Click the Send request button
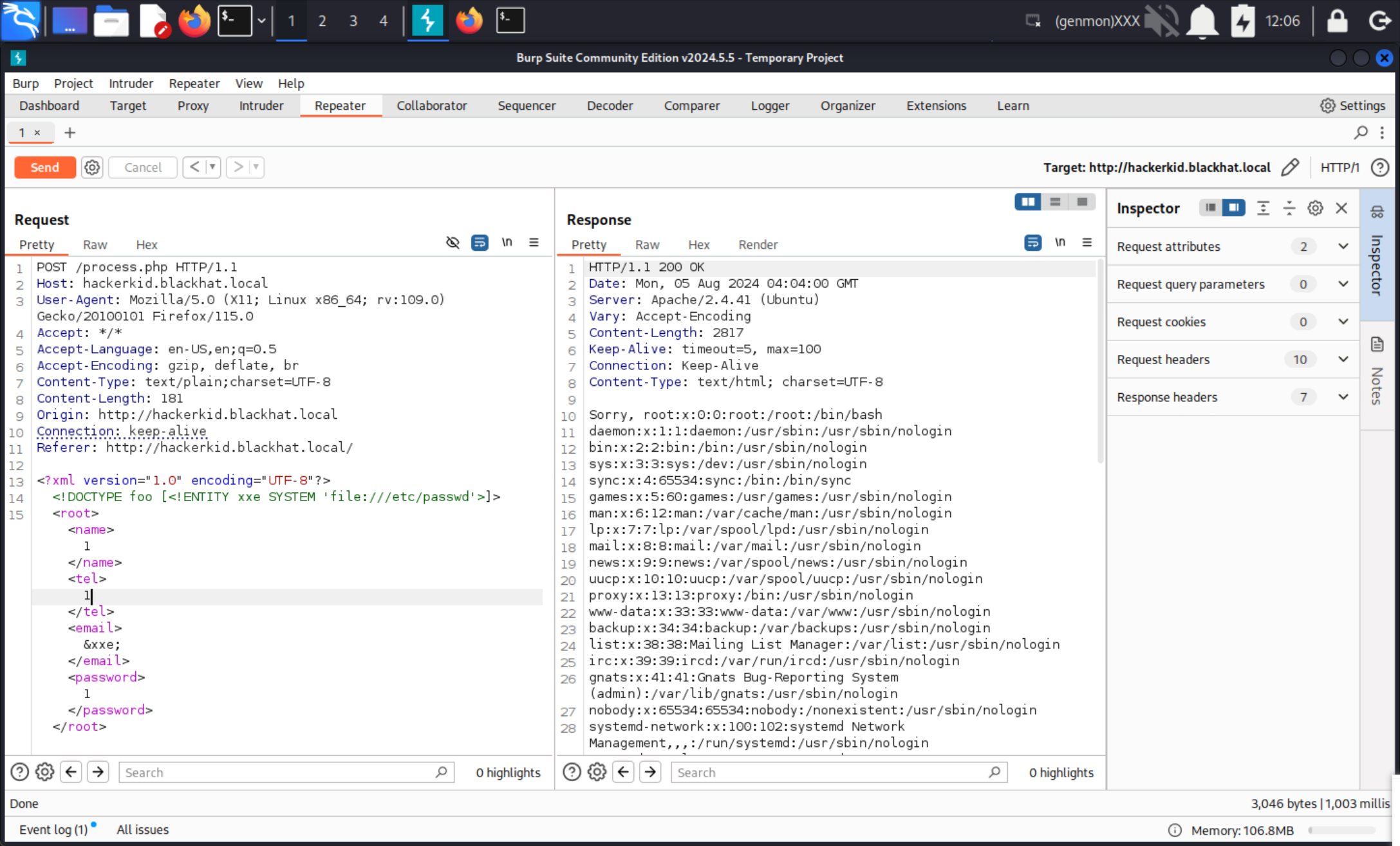 pos(44,167)
